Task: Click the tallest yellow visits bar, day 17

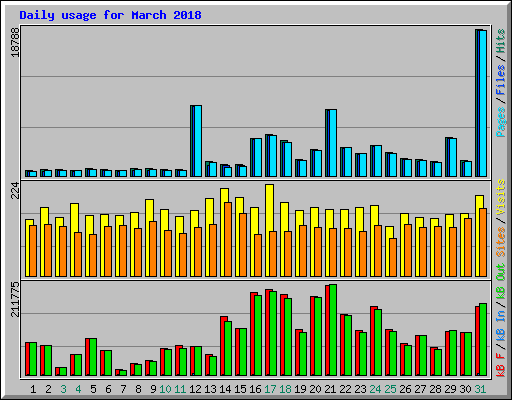Action: [x=270, y=208]
